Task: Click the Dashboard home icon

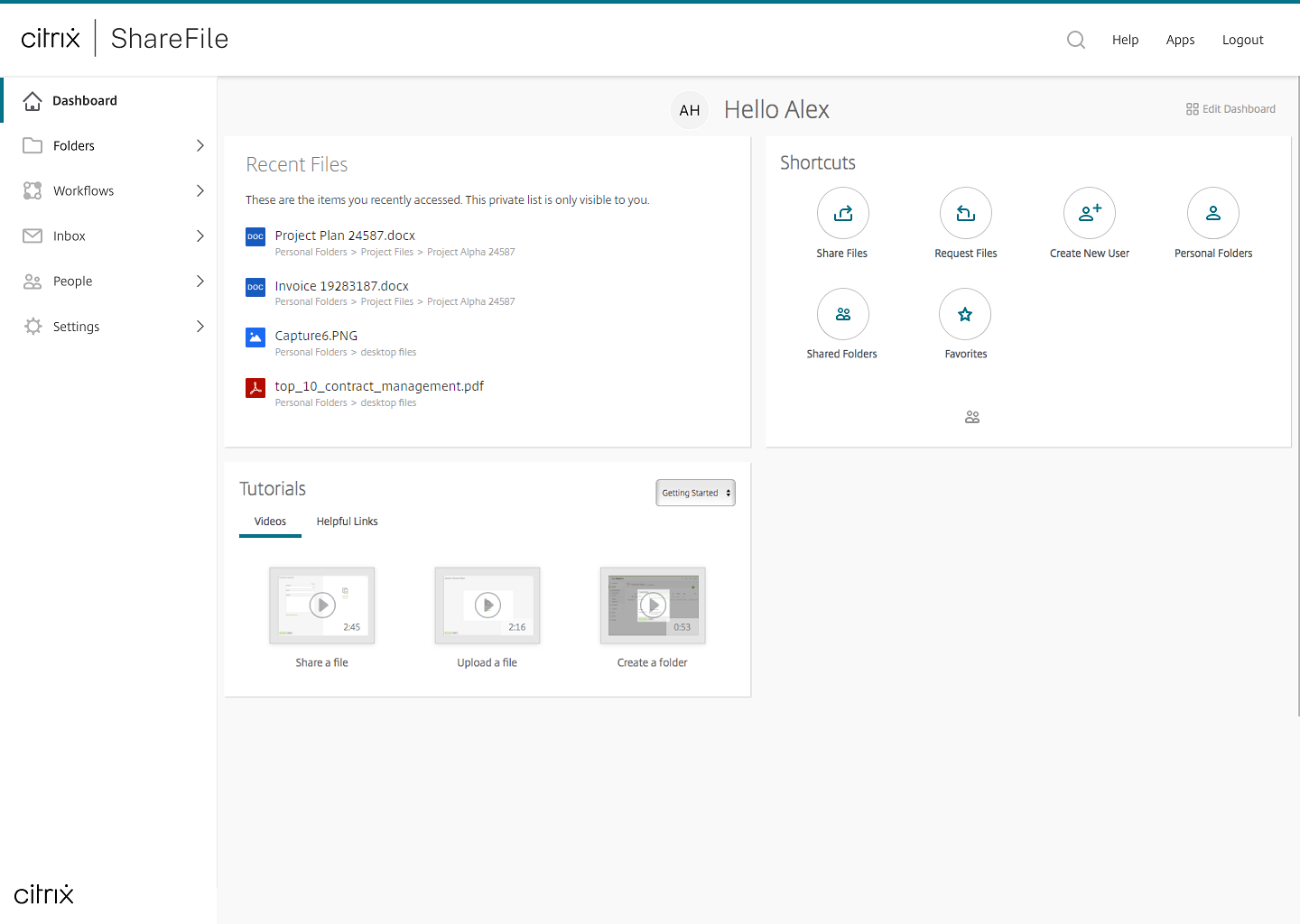Action: [x=32, y=101]
